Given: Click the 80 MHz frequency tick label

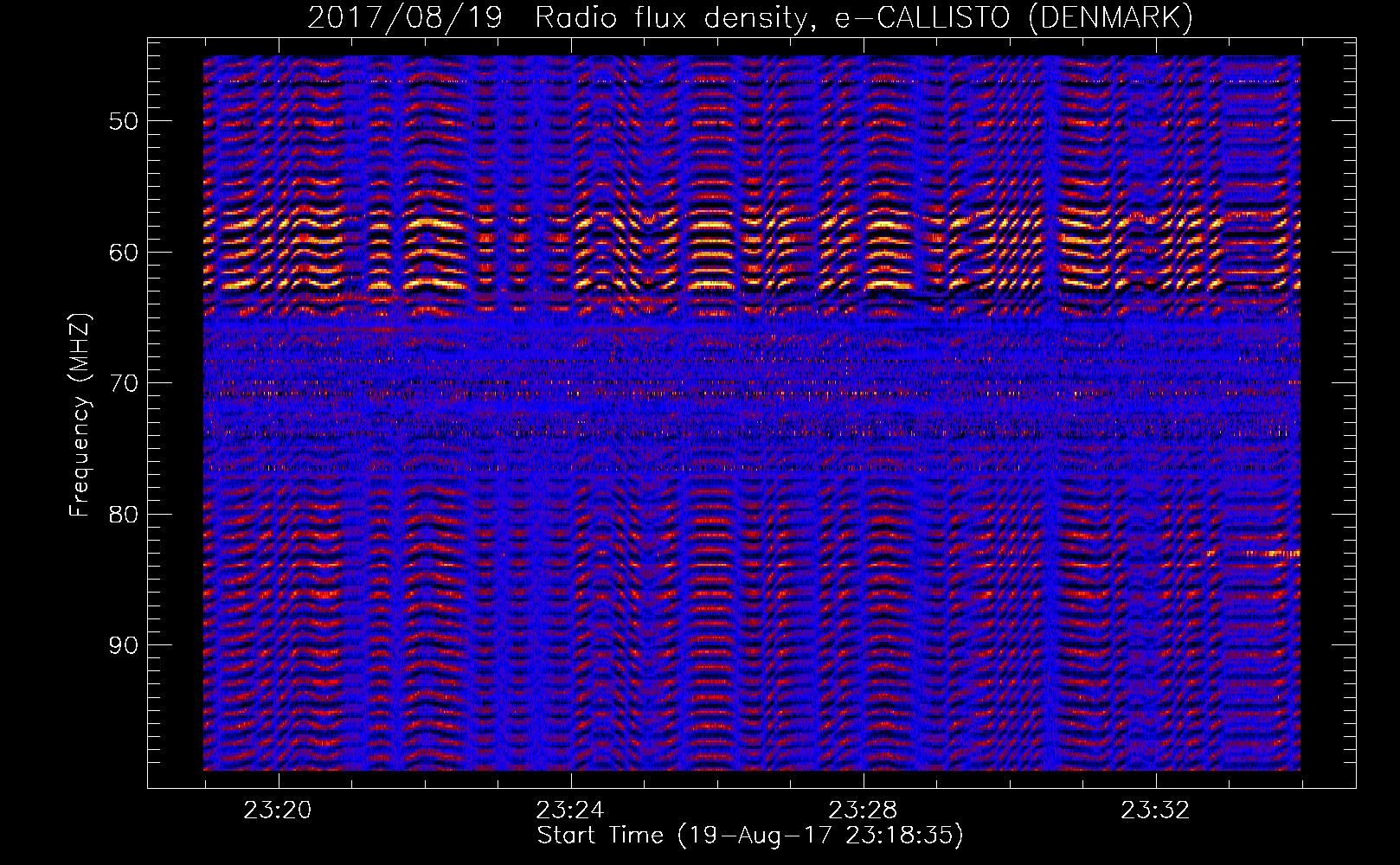Looking at the screenshot, I should [x=123, y=515].
